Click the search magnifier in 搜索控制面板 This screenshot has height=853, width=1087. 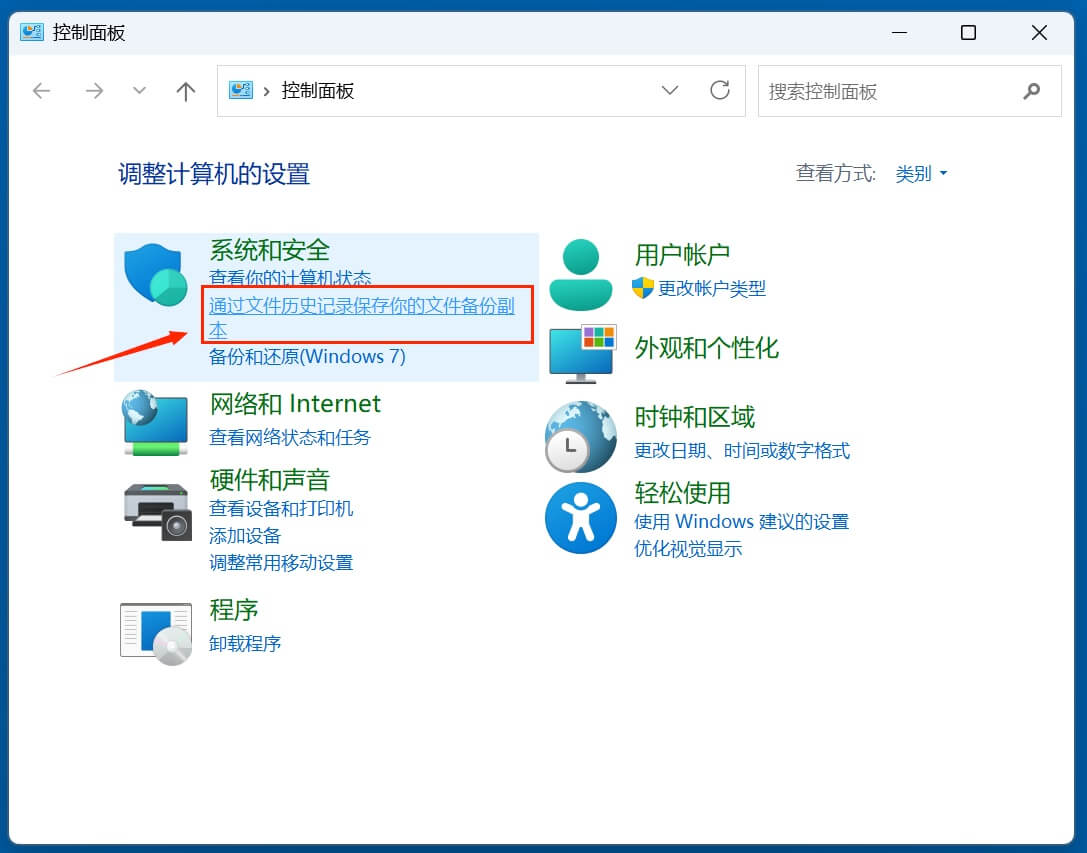pos(1032,91)
